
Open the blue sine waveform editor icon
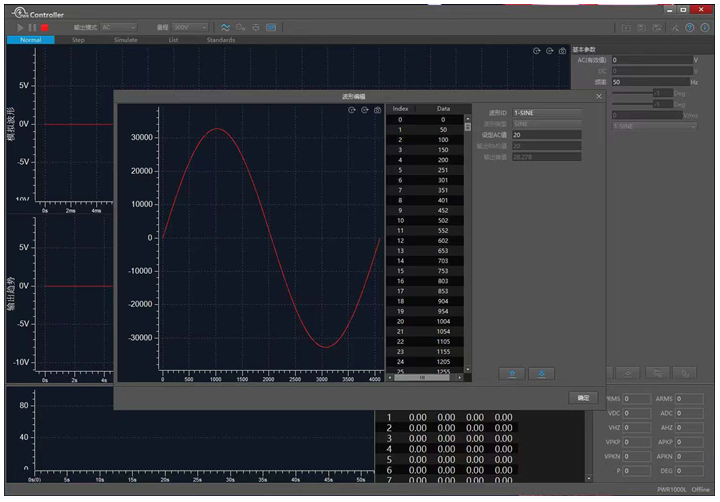pos(225,28)
